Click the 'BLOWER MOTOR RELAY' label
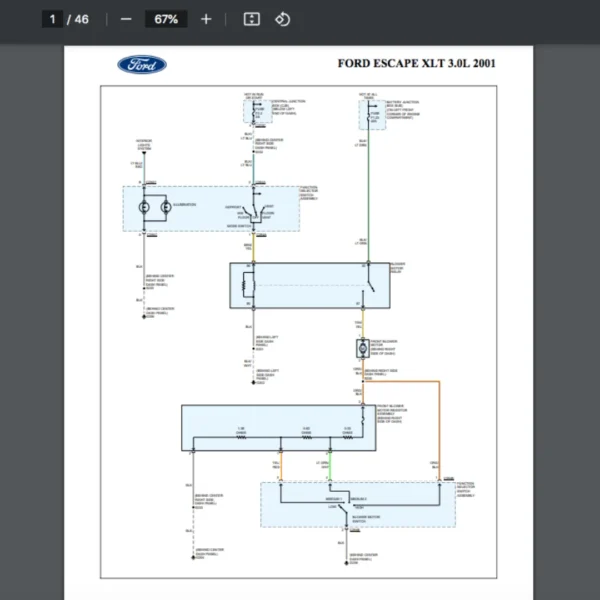600x600 pixels. [398, 268]
